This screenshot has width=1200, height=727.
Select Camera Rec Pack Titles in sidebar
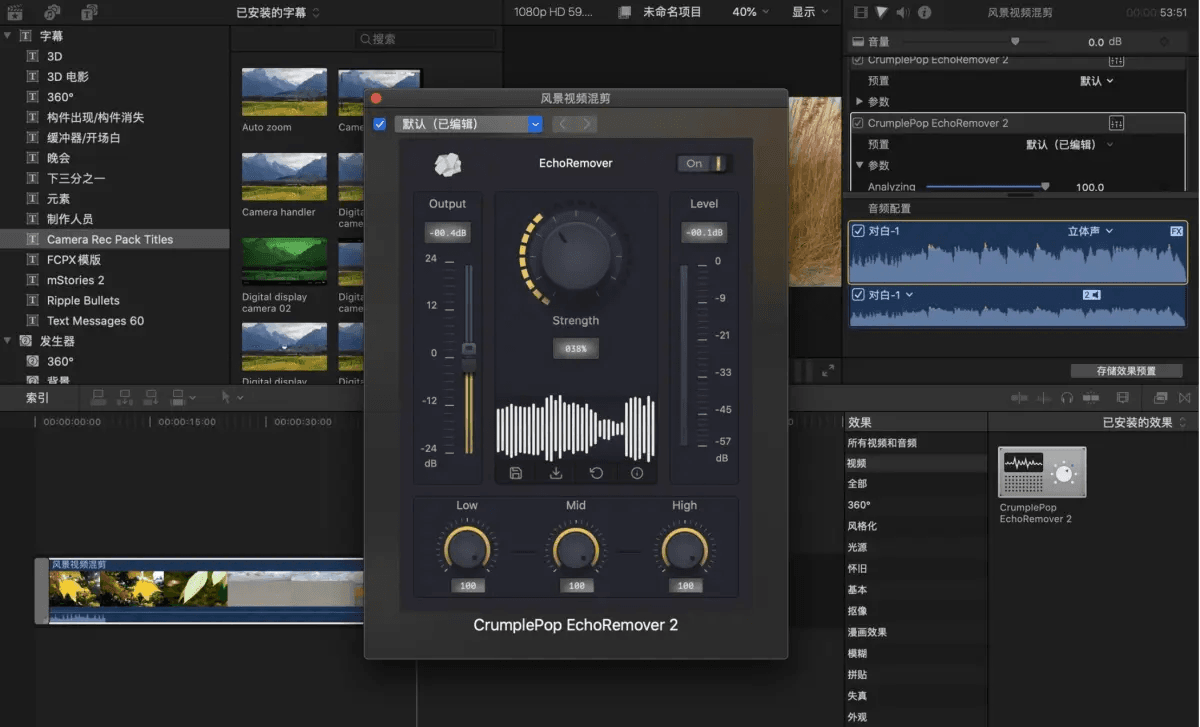[x=115, y=240]
